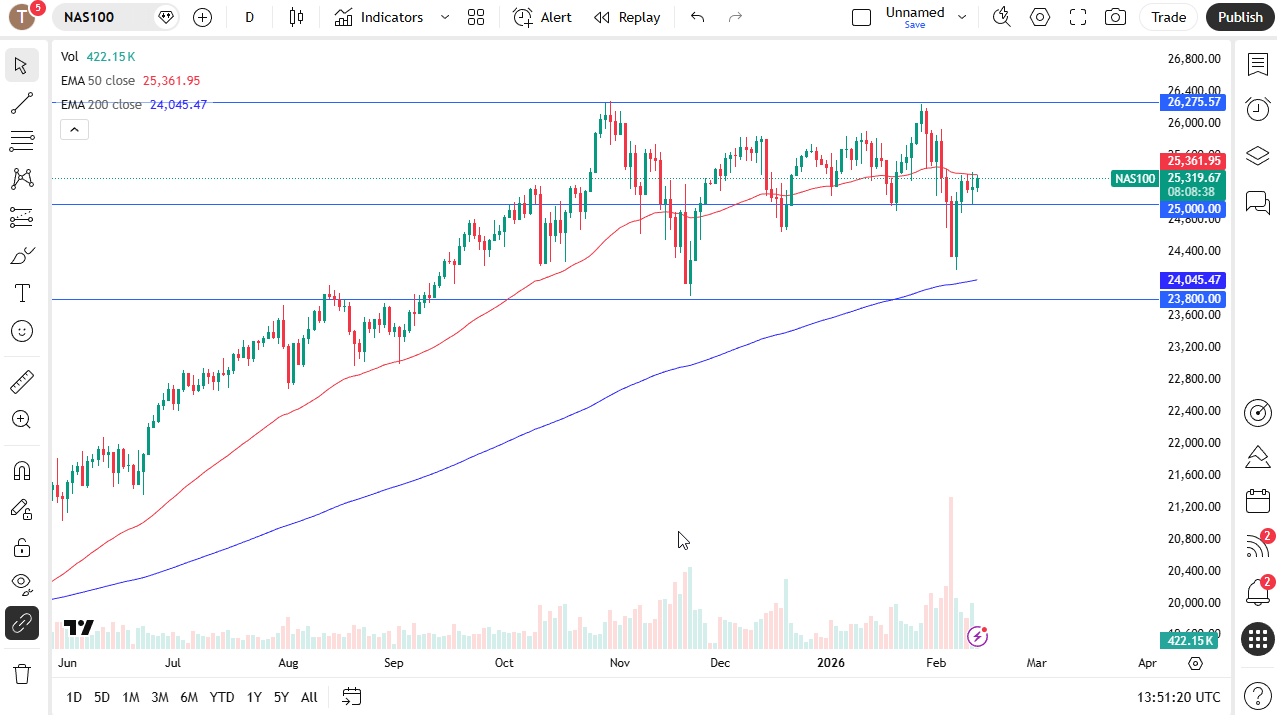Enter fullscreen mode
The height and width of the screenshot is (715, 1277).
pos(1078,17)
